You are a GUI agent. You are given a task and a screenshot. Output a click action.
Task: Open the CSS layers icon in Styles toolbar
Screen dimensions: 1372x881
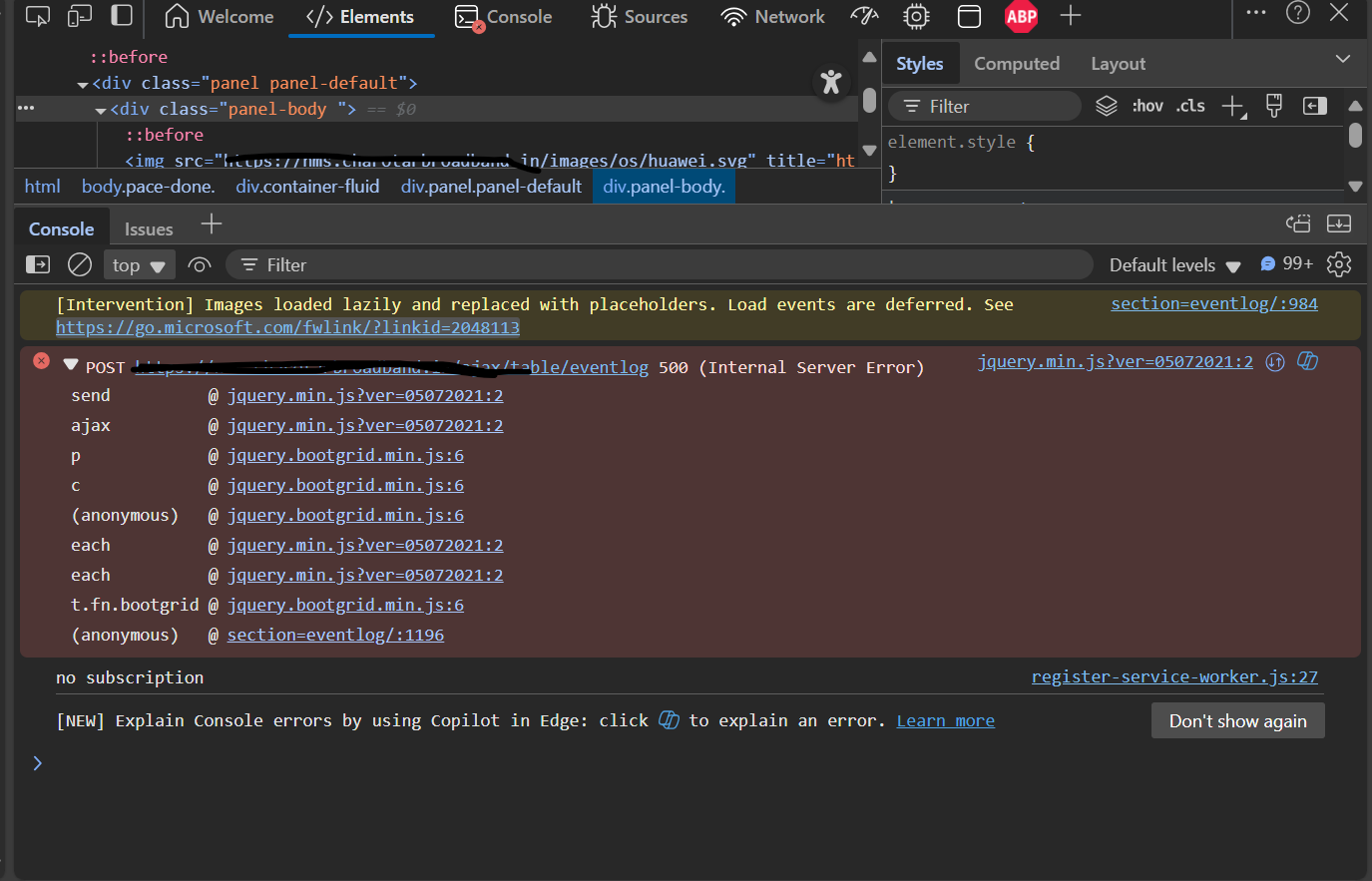click(1106, 105)
